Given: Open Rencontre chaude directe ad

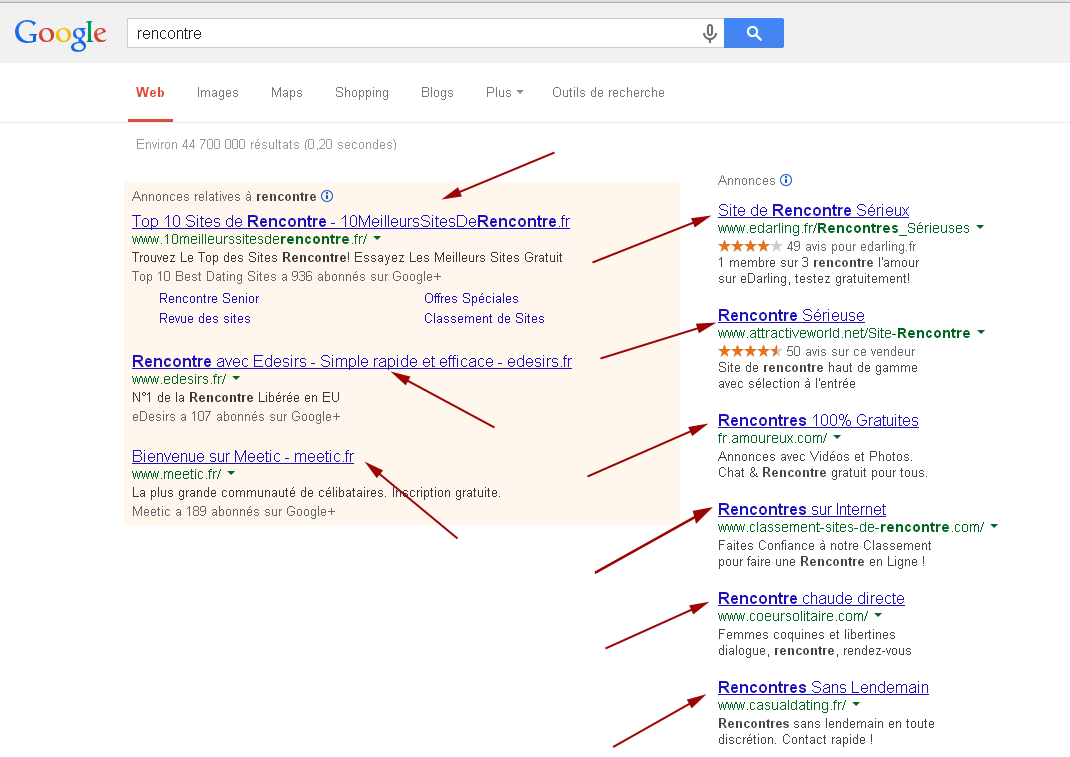Looking at the screenshot, I should tap(811, 599).
